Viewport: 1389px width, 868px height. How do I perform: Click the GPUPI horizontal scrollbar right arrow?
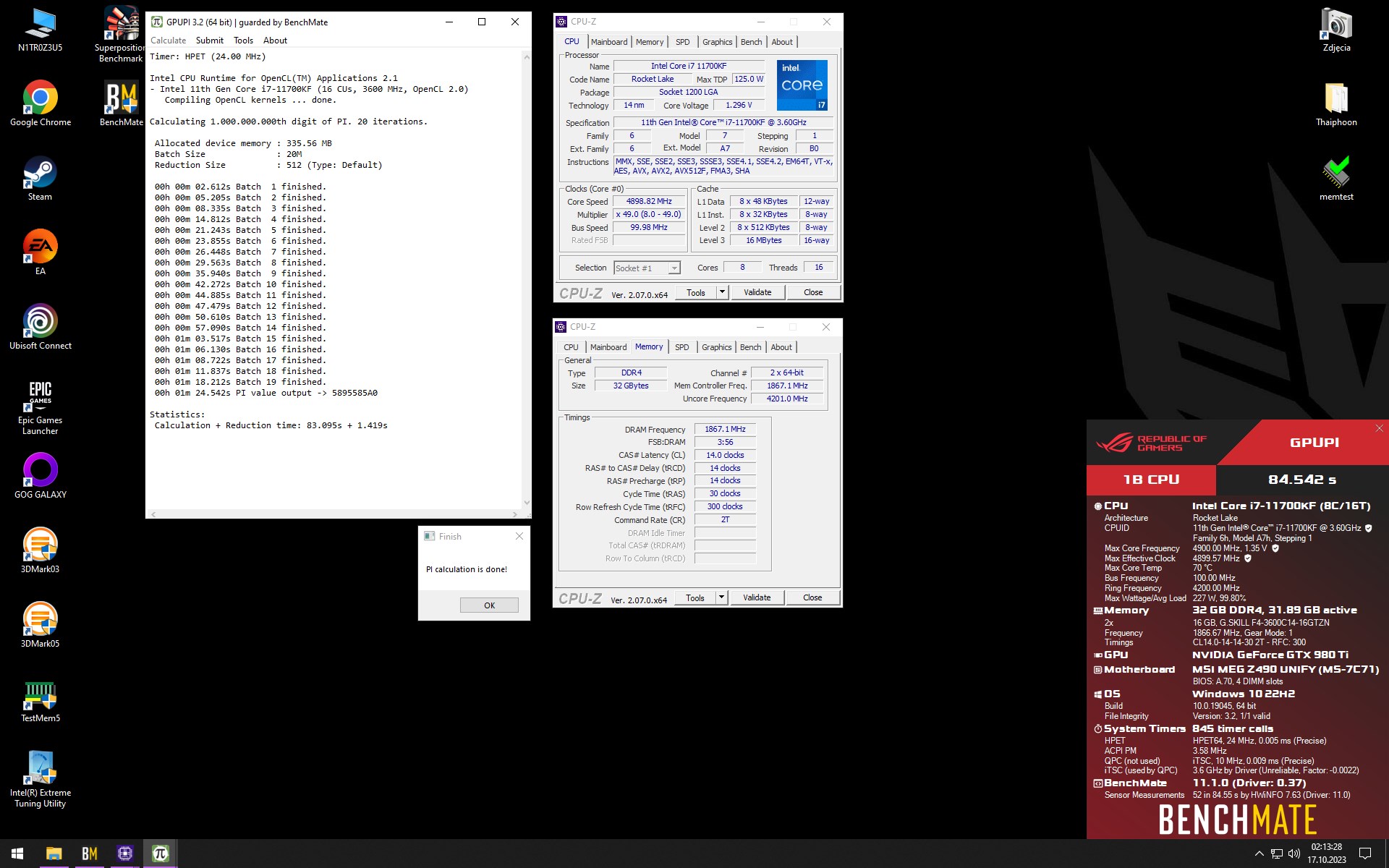pyautogui.click(x=515, y=514)
